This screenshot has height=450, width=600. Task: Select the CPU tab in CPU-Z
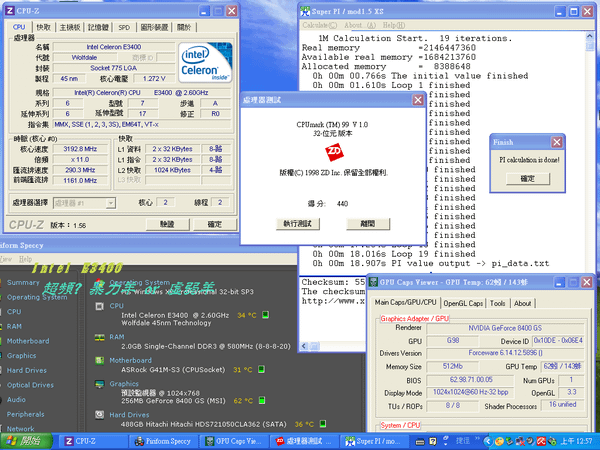point(19,27)
